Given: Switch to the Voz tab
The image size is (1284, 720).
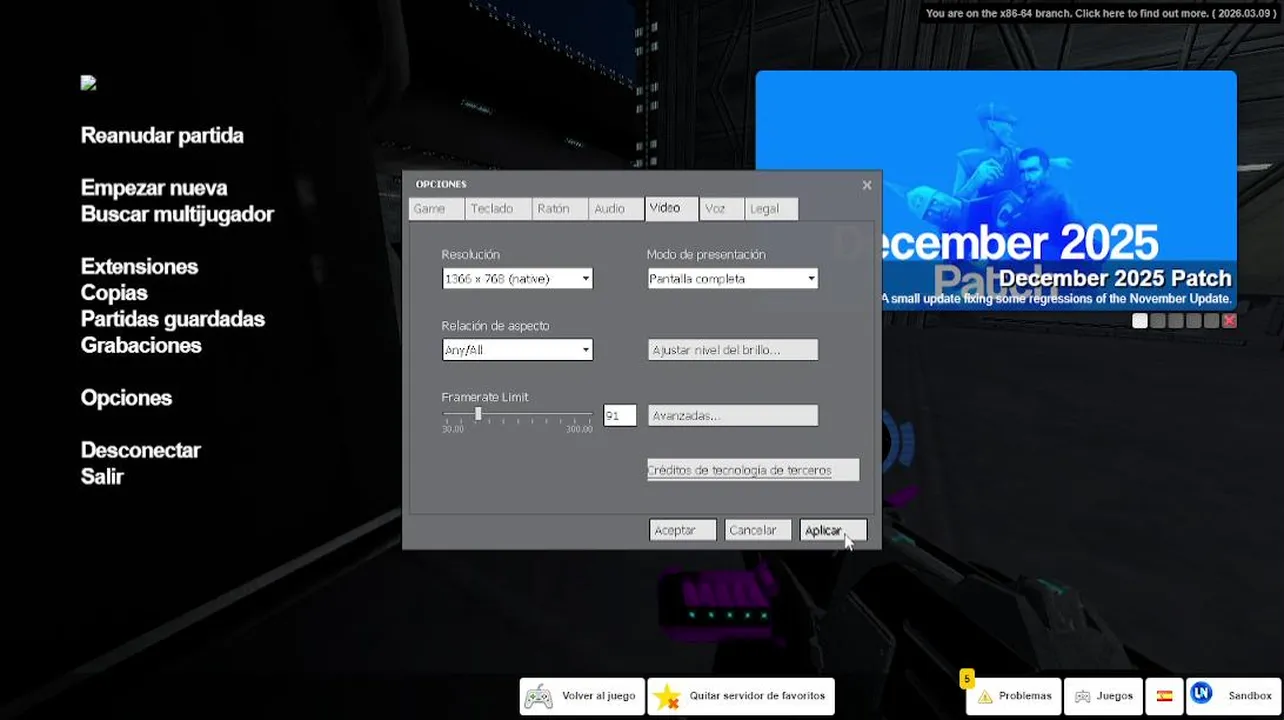Looking at the screenshot, I should click(x=722, y=209).
